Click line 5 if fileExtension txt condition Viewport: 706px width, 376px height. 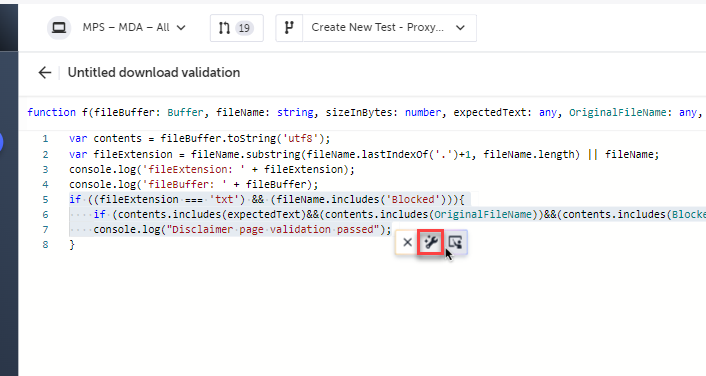(x=267, y=199)
